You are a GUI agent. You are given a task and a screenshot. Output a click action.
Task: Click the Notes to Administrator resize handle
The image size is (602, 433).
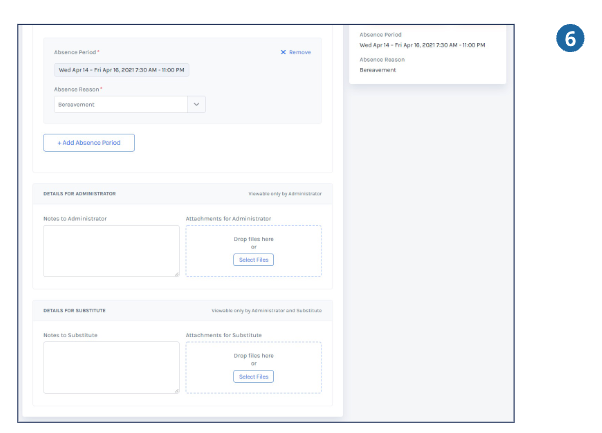coord(177,274)
